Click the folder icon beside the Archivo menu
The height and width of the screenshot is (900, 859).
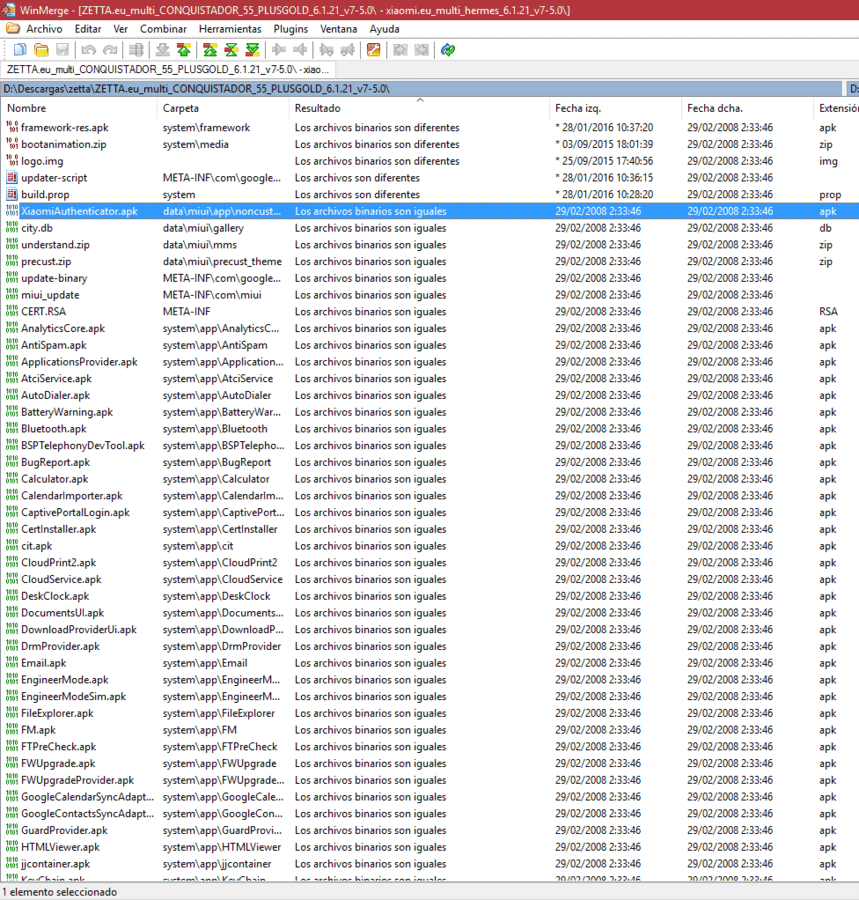(x=13, y=29)
